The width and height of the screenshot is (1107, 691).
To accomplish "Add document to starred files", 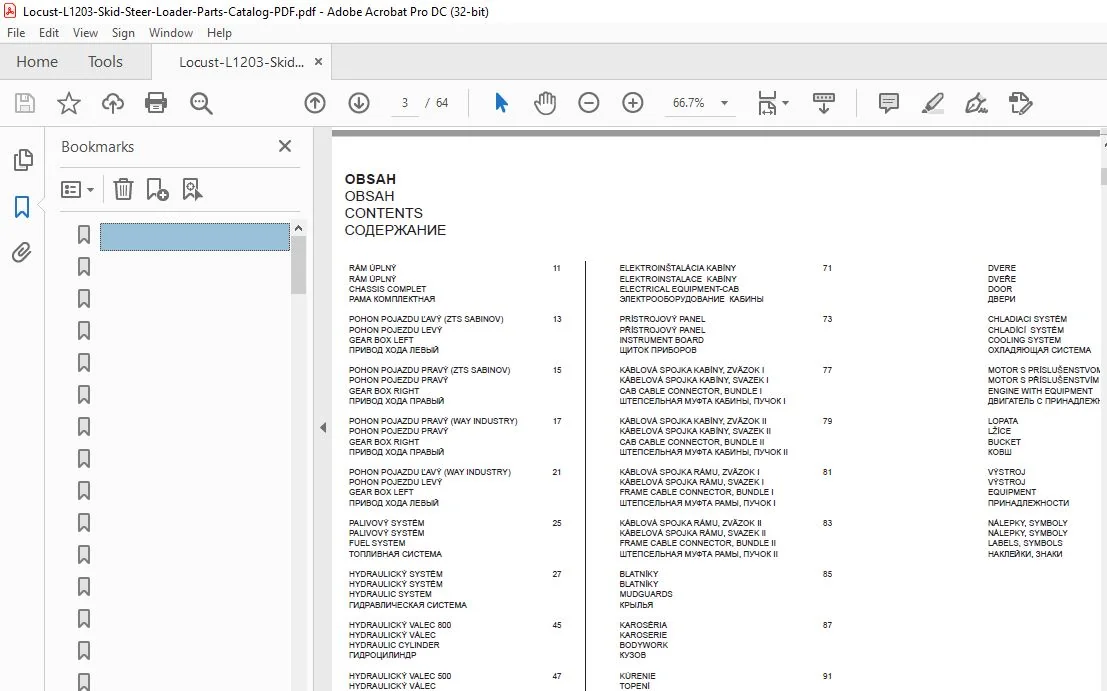I will coord(68,103).
